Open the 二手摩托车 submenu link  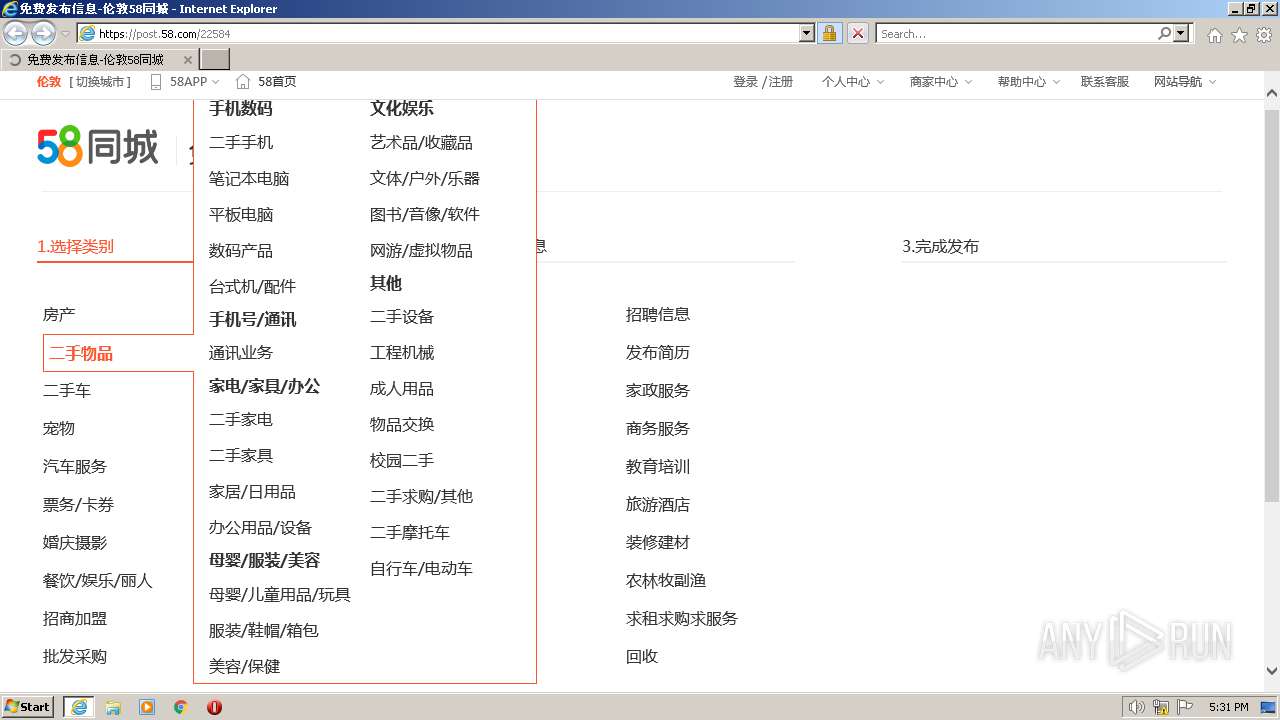(410, 533)
